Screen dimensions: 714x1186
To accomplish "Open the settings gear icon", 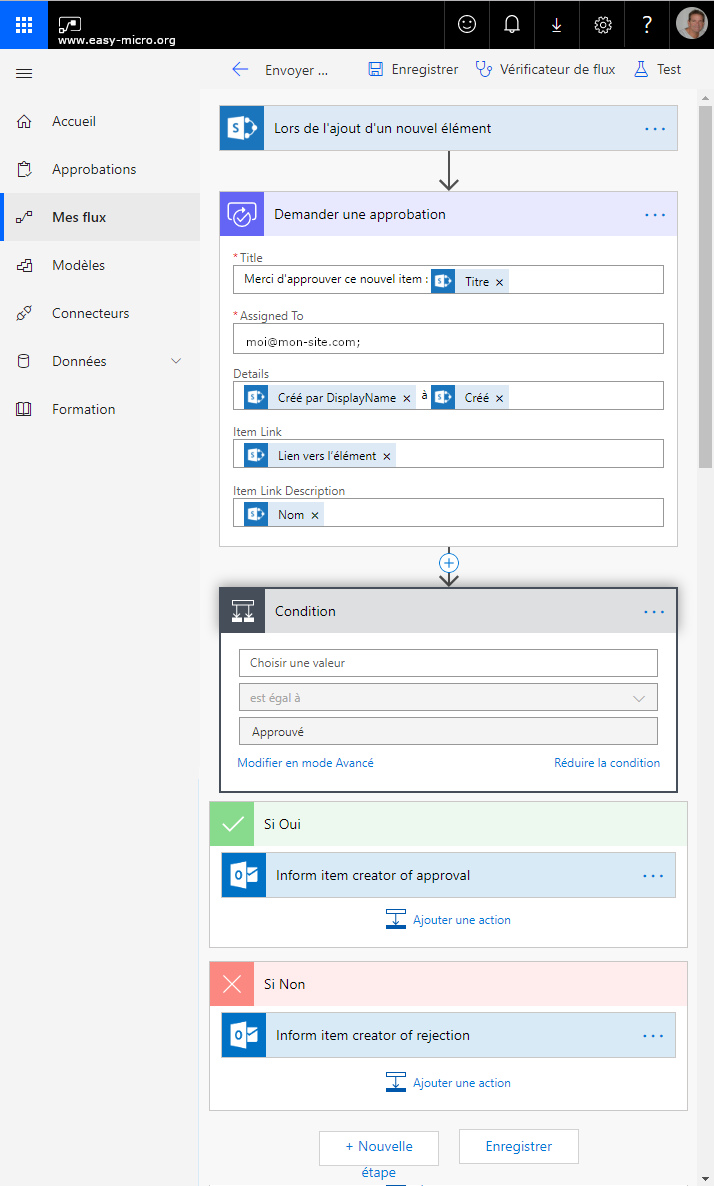I will (x=602, y=24).
